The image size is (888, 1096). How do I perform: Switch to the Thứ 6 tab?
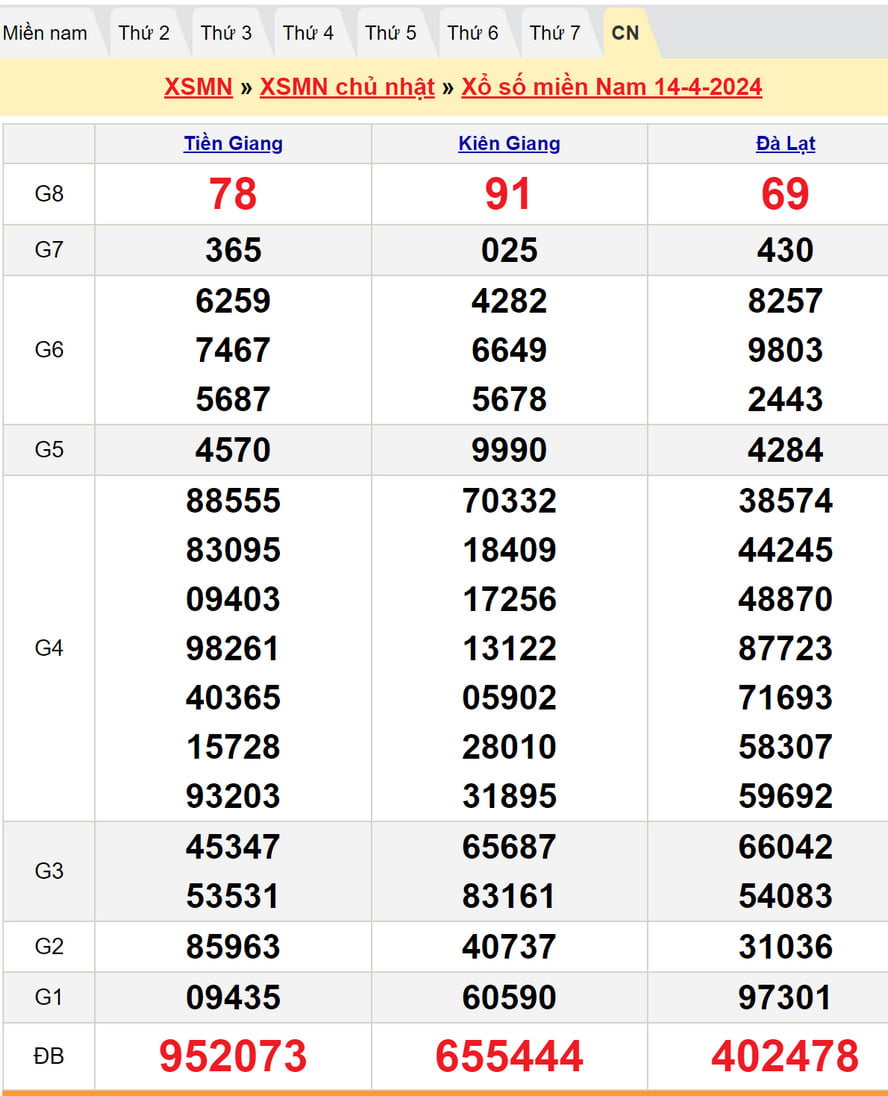tap(472, 33)
